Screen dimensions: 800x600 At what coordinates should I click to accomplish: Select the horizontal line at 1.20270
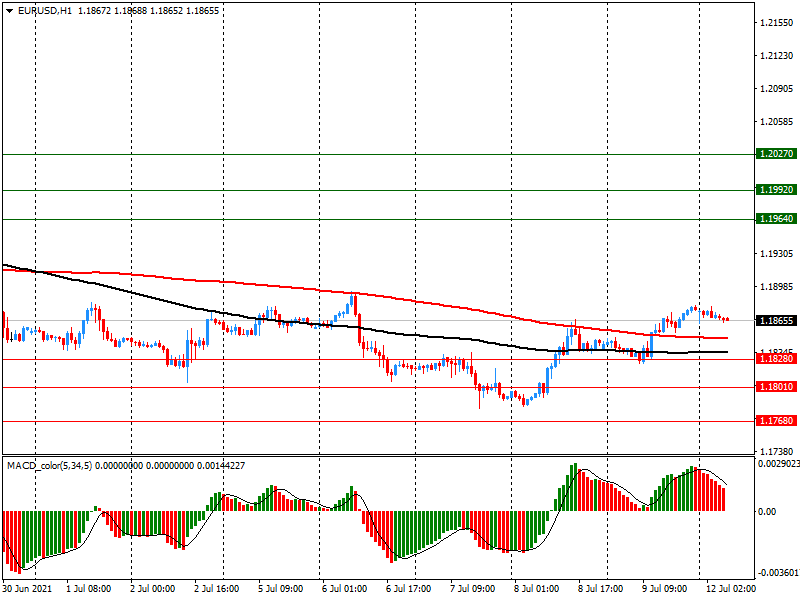400,155
